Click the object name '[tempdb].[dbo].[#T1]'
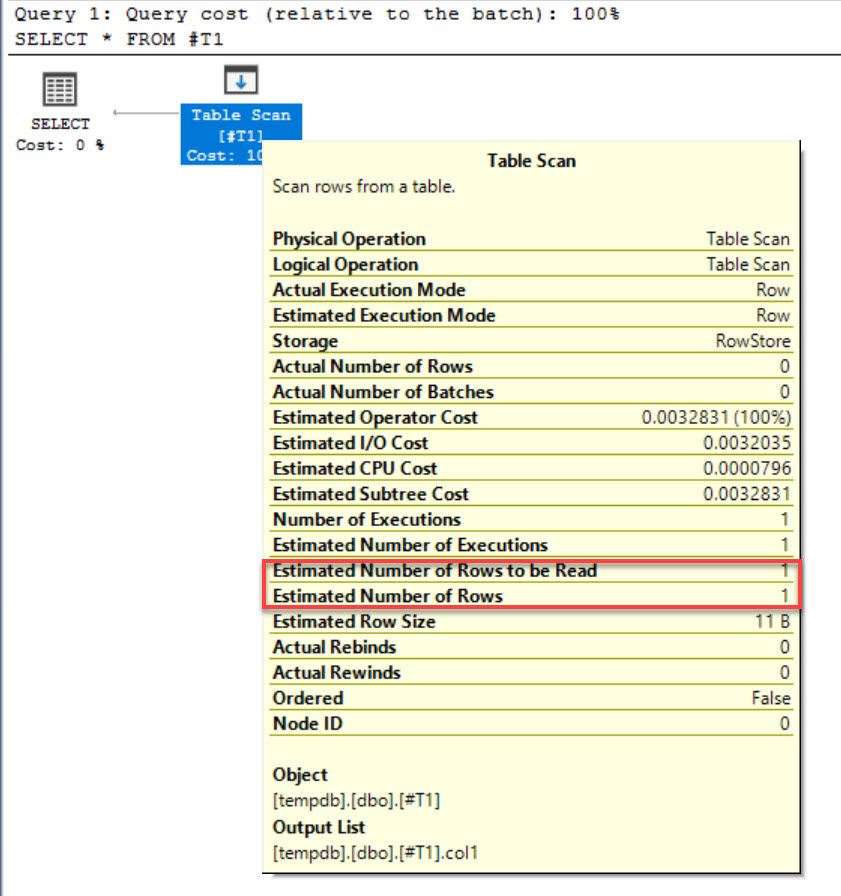The width and height of the screenshot is (841, 896). tap(357, 801)
